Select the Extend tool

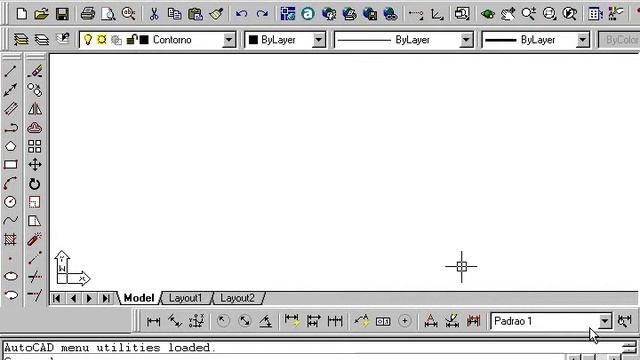coord(35,295)
